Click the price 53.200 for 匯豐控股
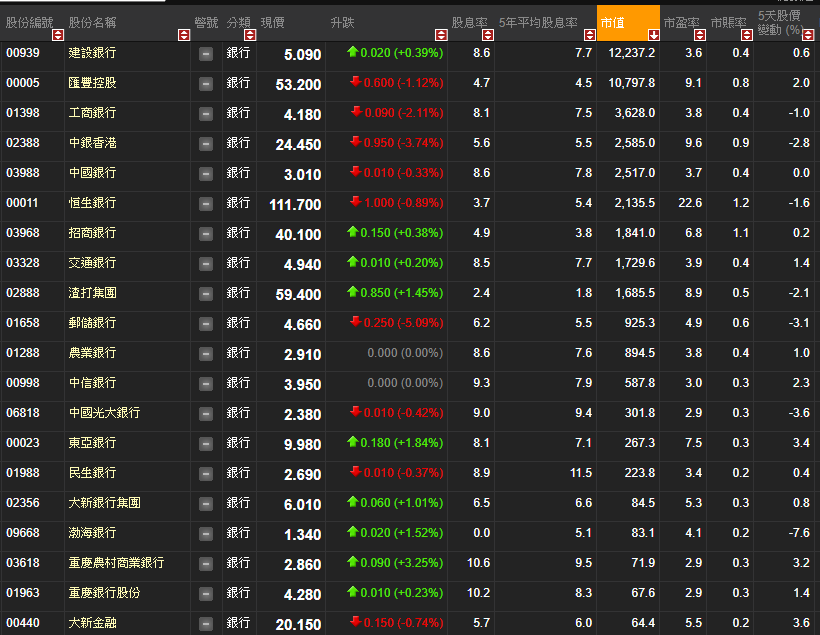 (298, 85)
